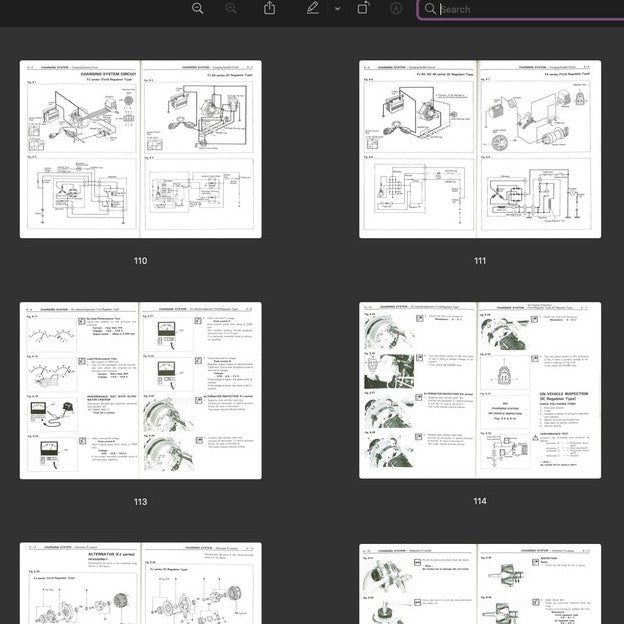Open the Share menu icon
Viewport: 624px width, 624px height.
270,8
